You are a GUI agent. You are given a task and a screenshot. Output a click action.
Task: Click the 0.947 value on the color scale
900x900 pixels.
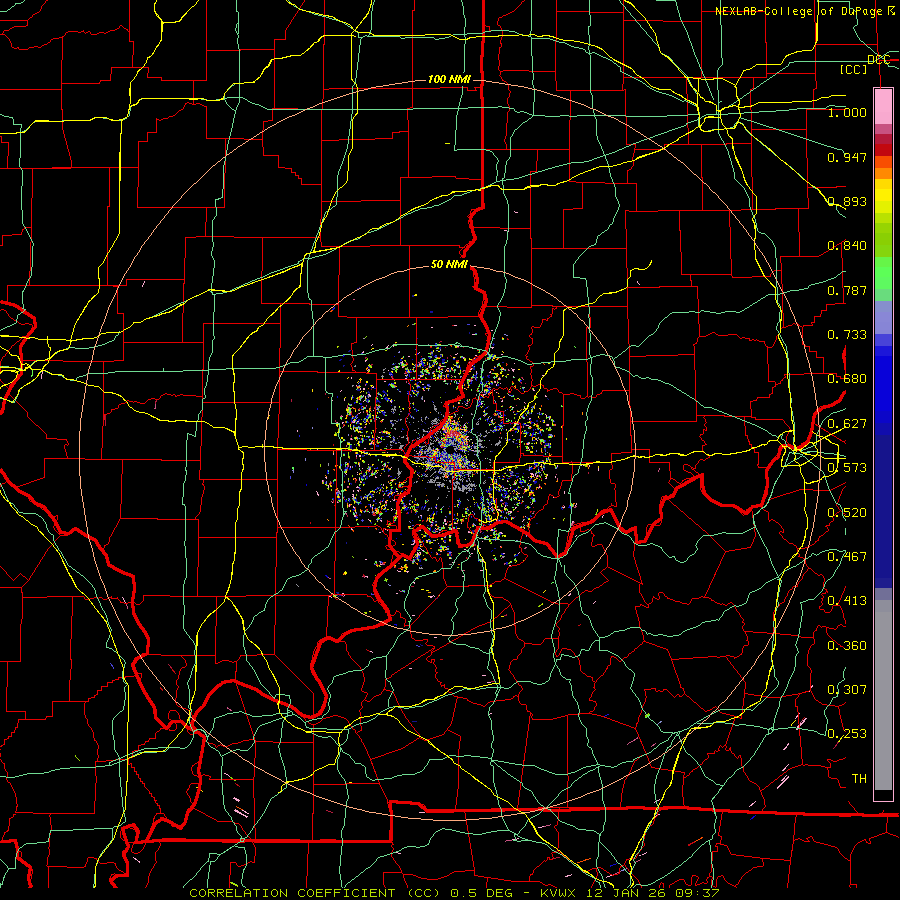[847, 157]
